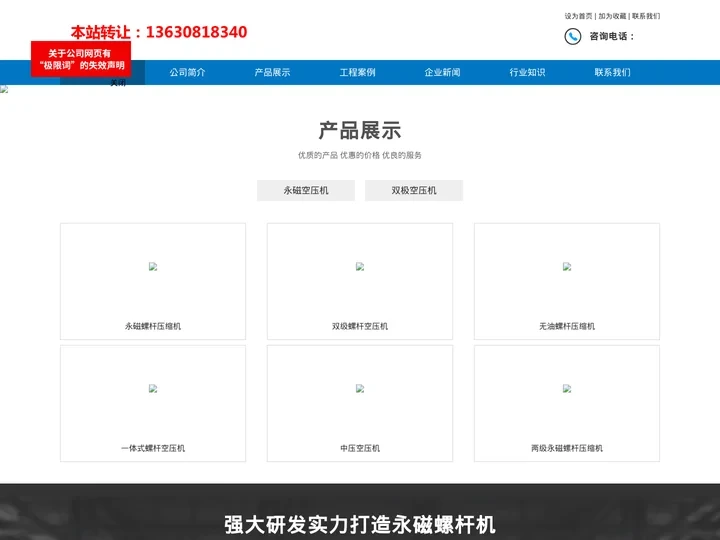Click the 设为首页 link at top
The height and width of the screenshot is (540, 720).
coord(578,16)
